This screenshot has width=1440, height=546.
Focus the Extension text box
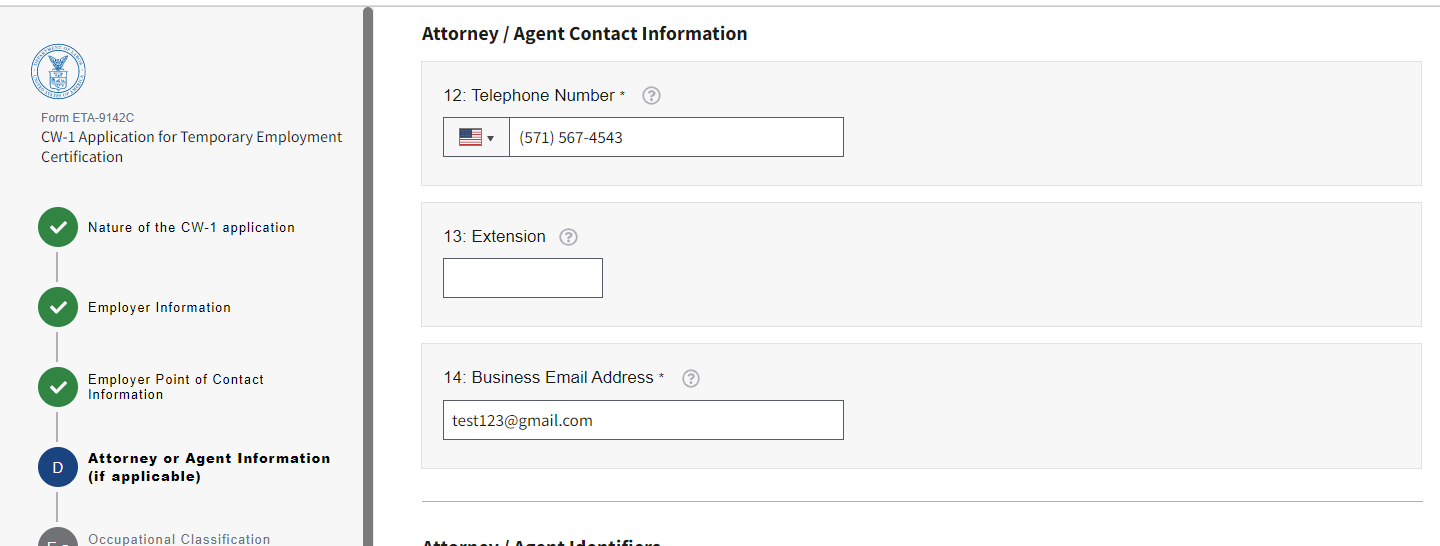(x=522, y=278)
